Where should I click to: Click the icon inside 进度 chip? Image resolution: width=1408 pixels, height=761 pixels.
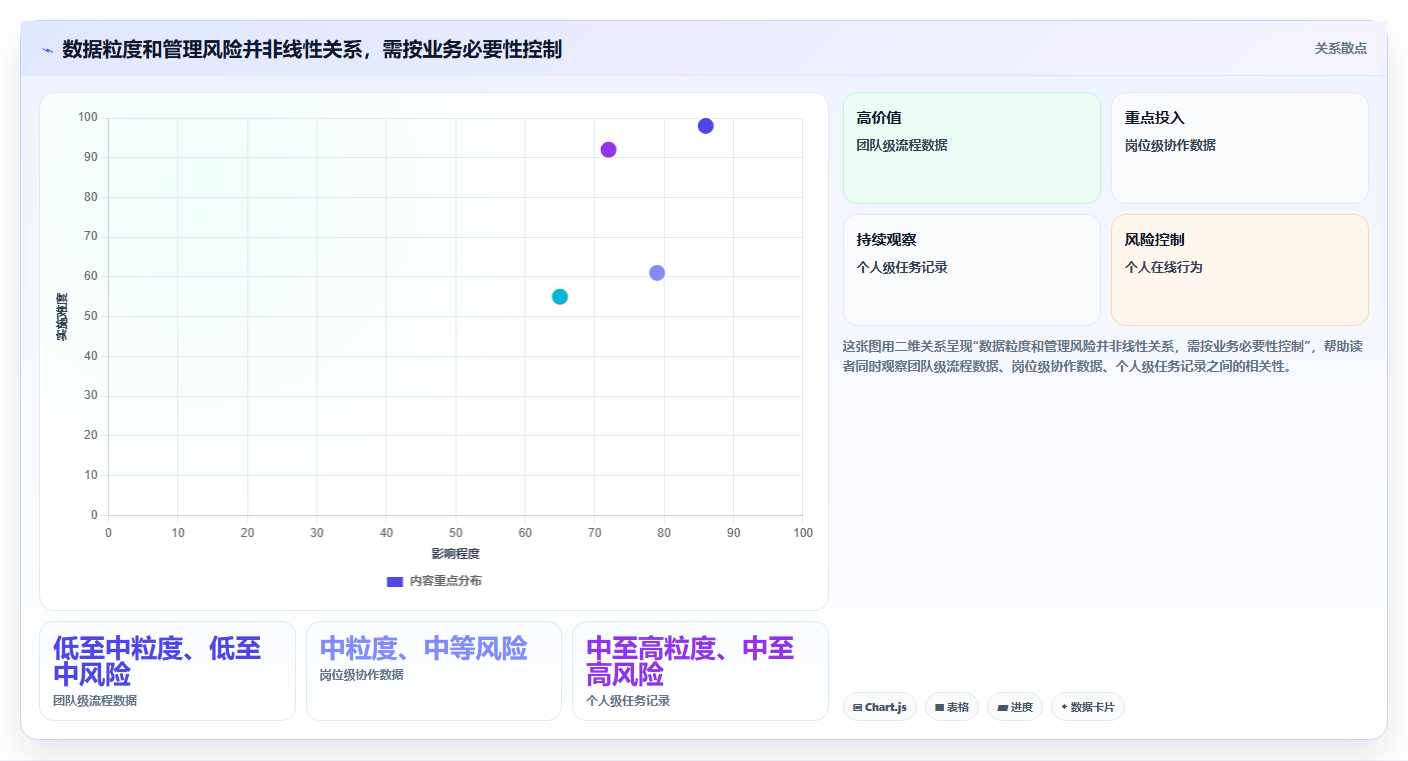1002,708
